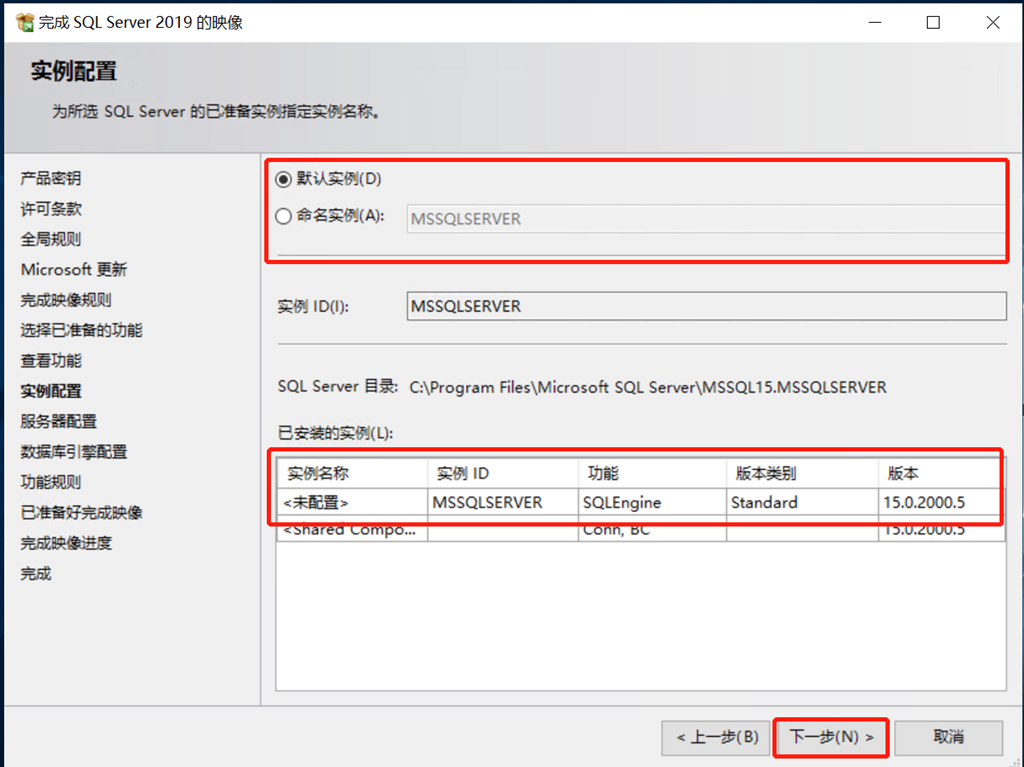Click the 功能 column header
Screen dimensions: 1024x767
click(x=652, y=473)
